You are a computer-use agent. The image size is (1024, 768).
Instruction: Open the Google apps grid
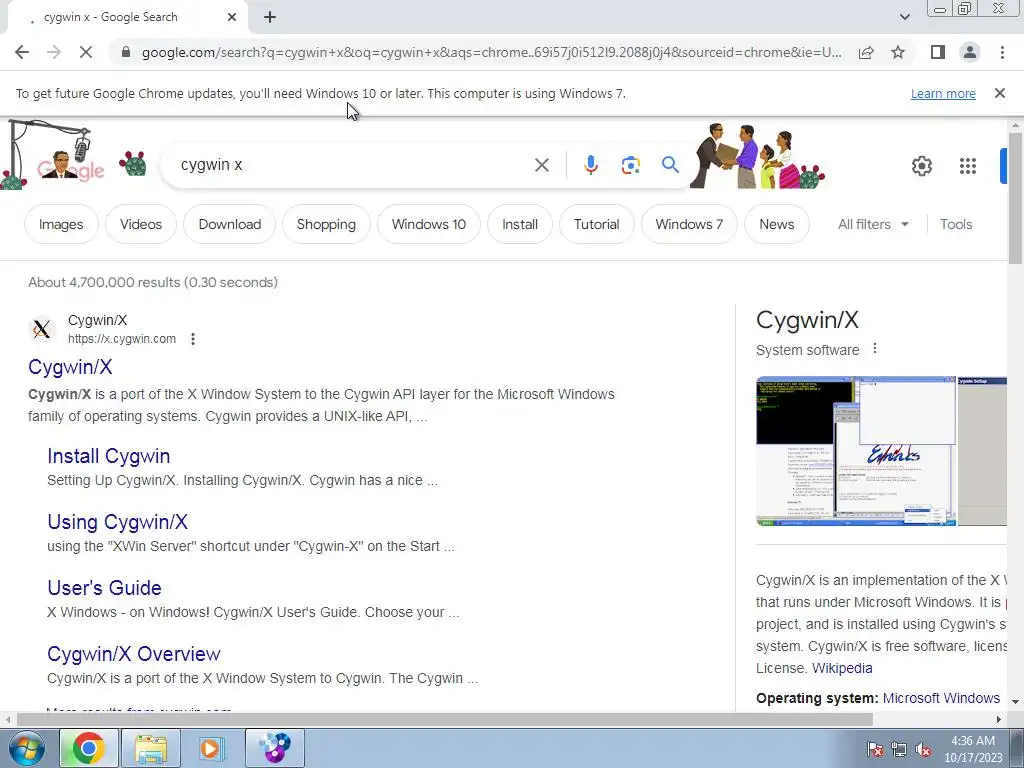968,166
